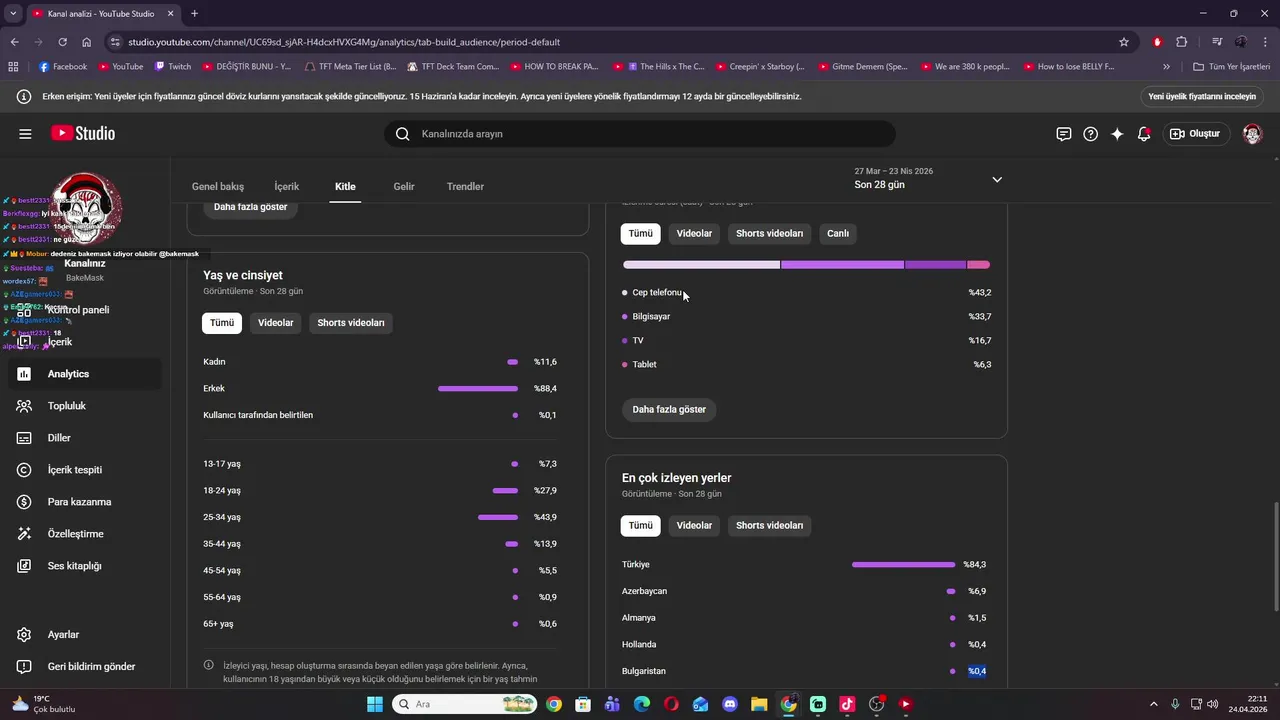This screenshot has width=1280, height=720.
Task: Open the info icon beside age disclaimer
Action: pyautogui.click(x=209, y=665)
